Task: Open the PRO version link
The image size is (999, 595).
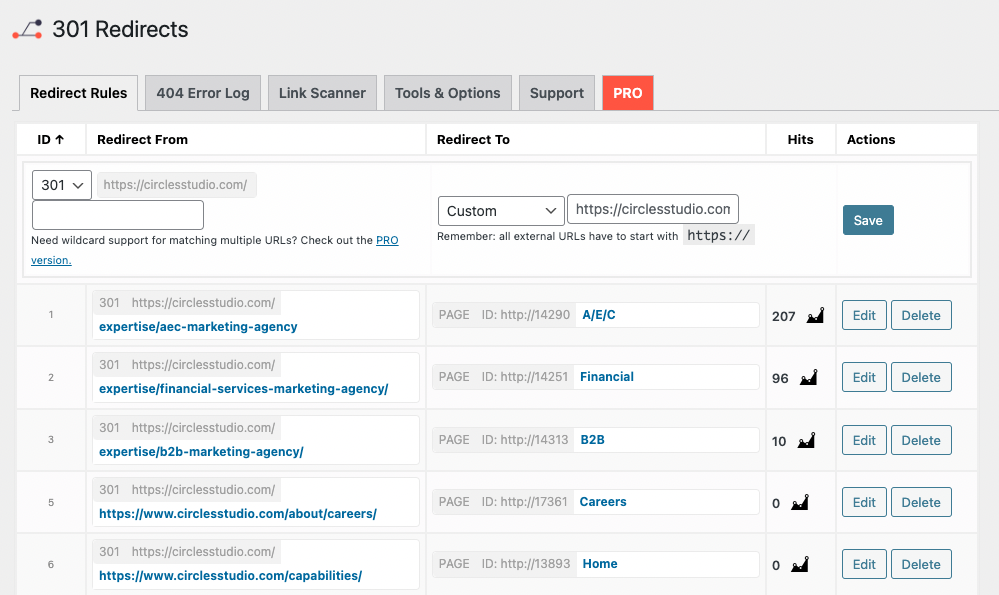Action: 387,240
